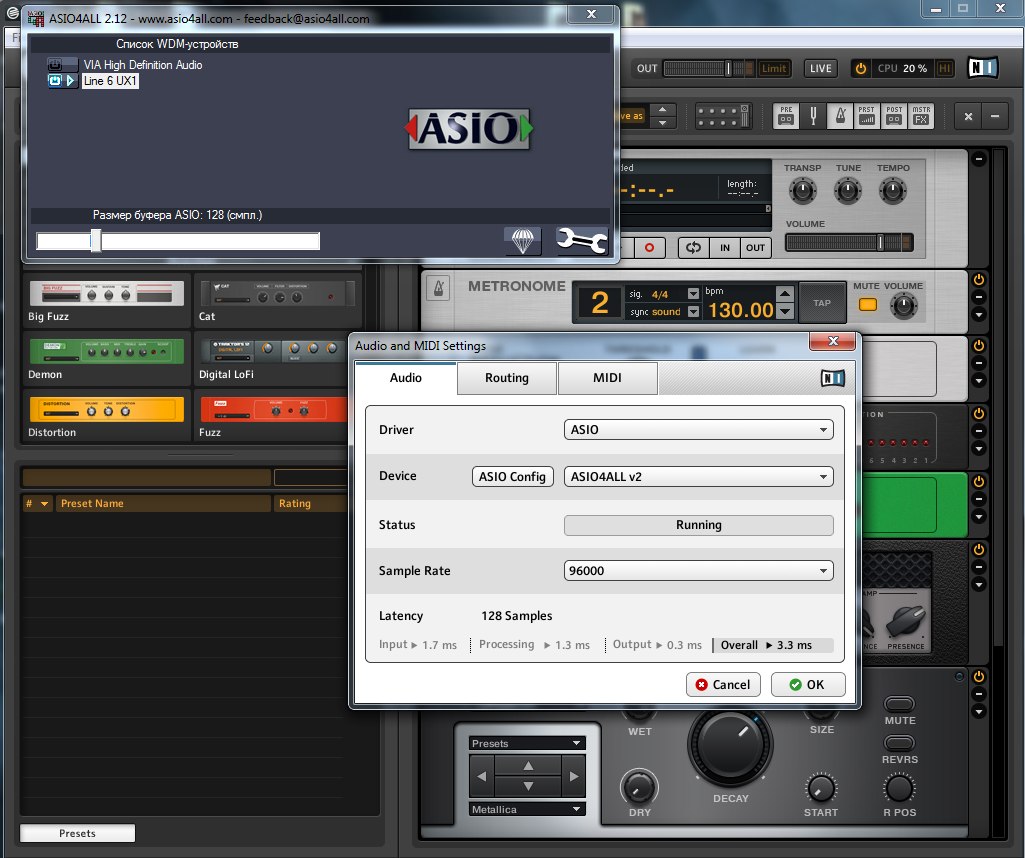Click the DRY knob
This screenshot has height=858, width=1025.
click(639, 787)
